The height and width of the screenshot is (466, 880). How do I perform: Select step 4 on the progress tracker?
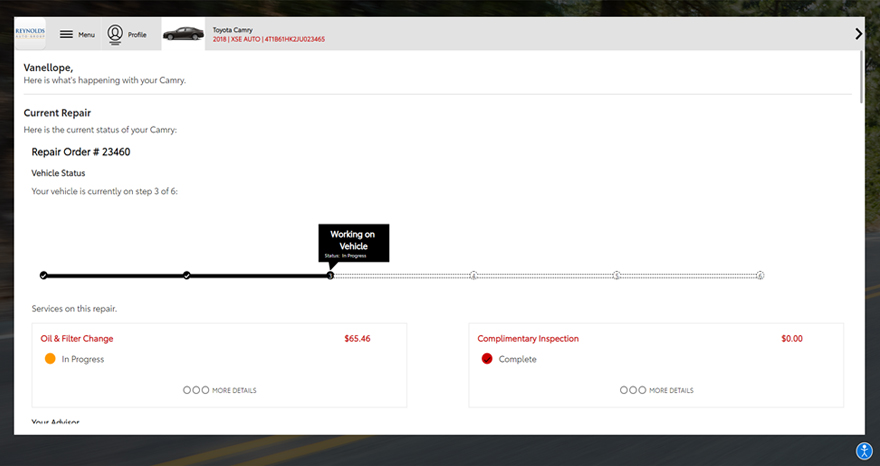tap(473, 275)
